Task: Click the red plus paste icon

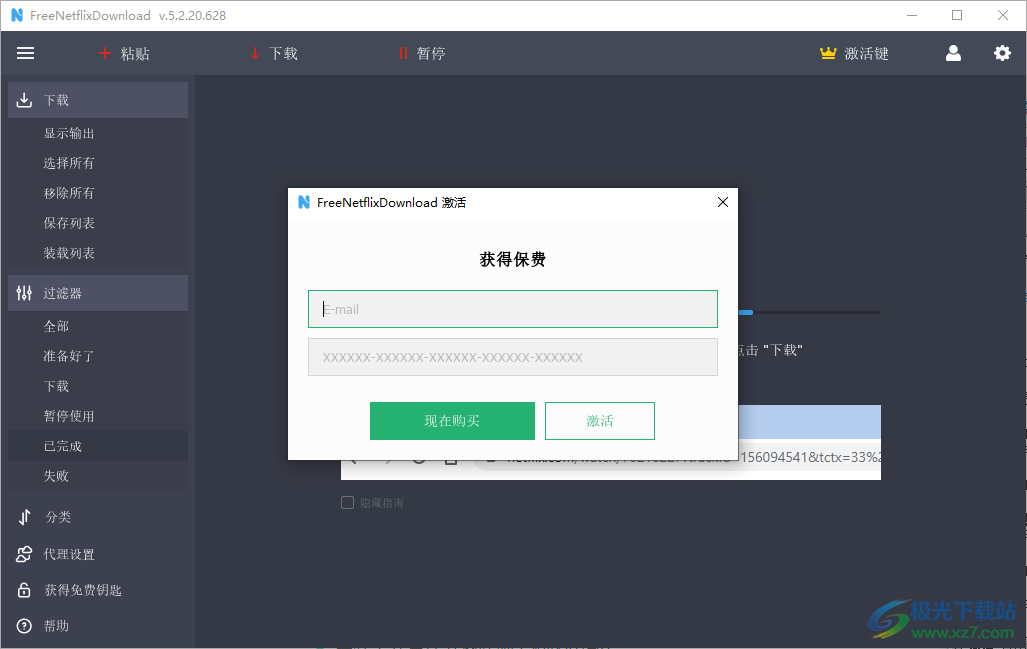Action: 105,53
